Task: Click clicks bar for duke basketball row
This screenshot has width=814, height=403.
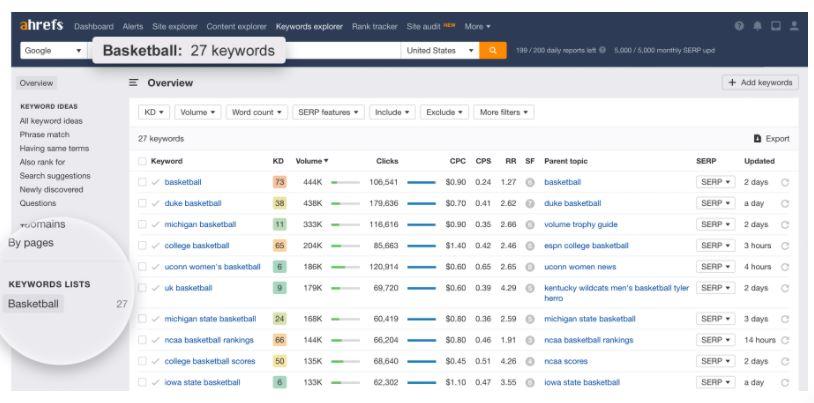Action: (421, 204)
